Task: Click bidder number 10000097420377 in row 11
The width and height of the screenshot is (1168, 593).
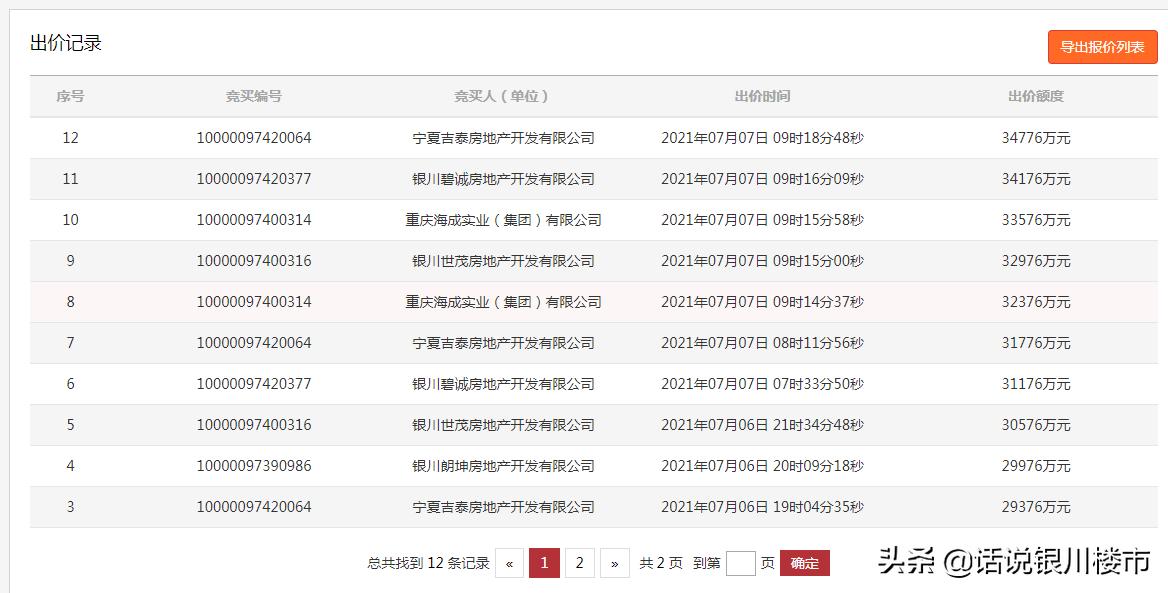Action: click(254, 179)
